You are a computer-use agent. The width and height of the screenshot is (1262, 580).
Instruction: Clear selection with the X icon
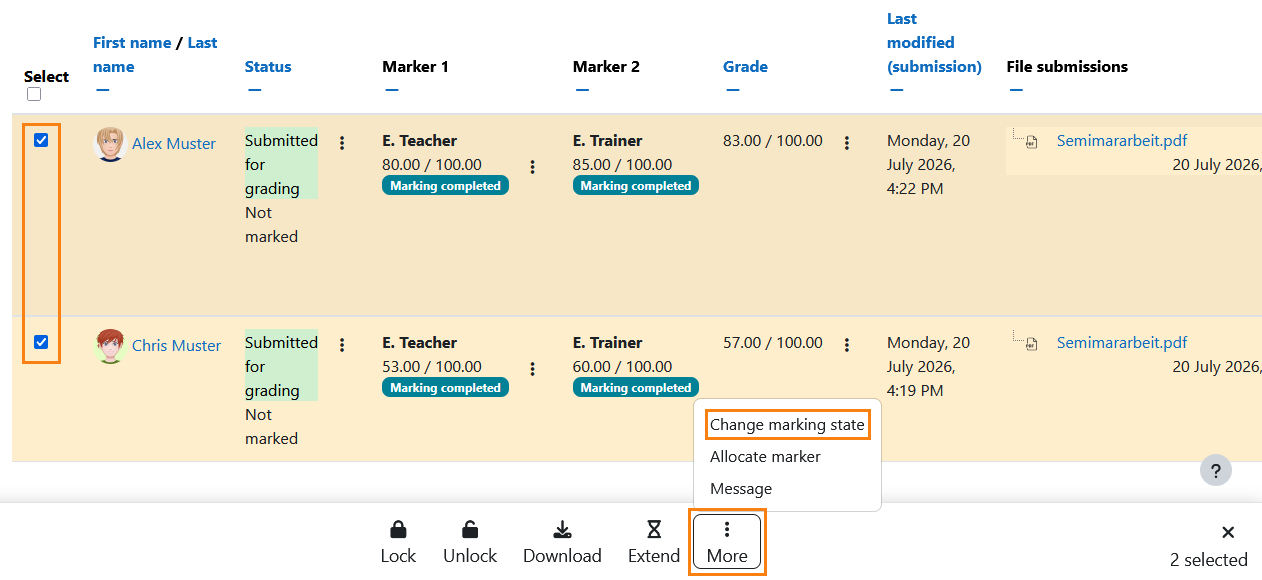point(1228,532)
